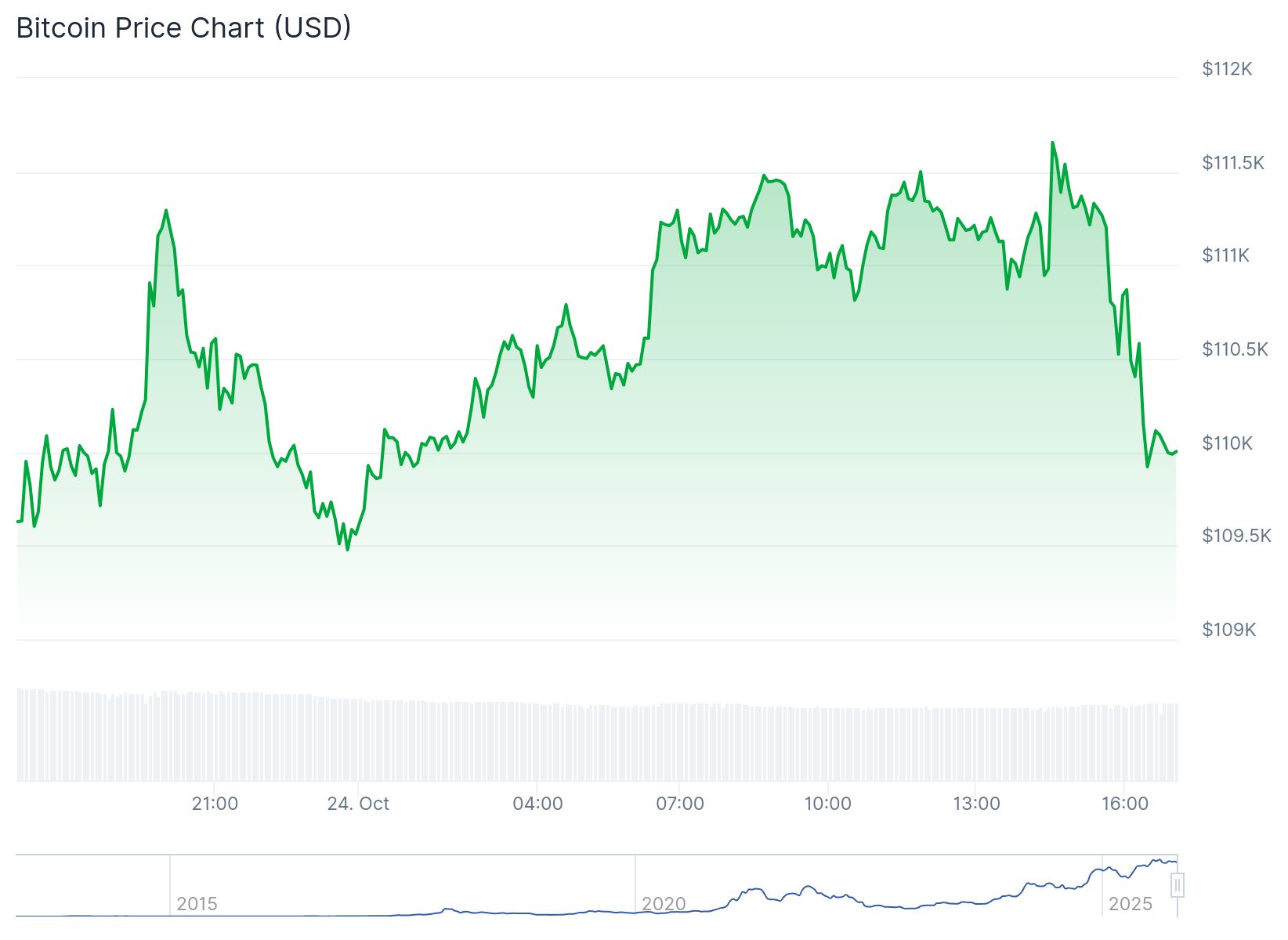
Task: Click the Bitcoin Price Chart (USD) title
Action: point(183,28)
